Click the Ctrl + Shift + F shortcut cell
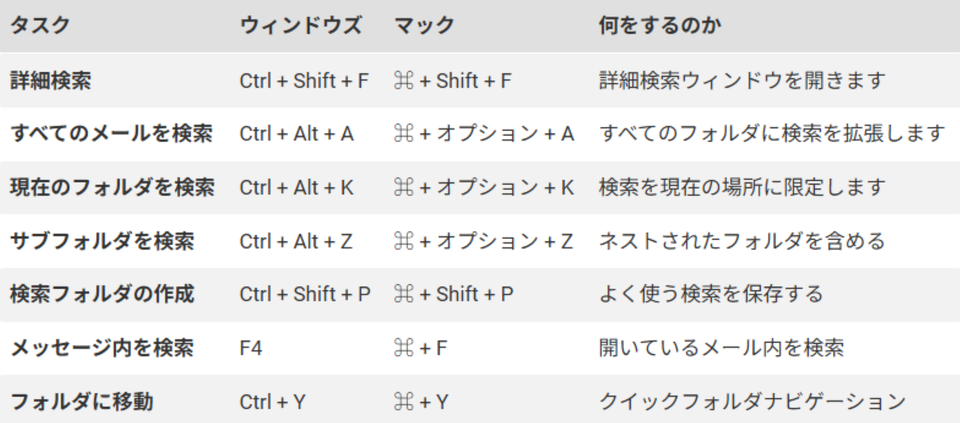This screenshot has height=423, width=960. pyautogui.click(x=304, y=80)
